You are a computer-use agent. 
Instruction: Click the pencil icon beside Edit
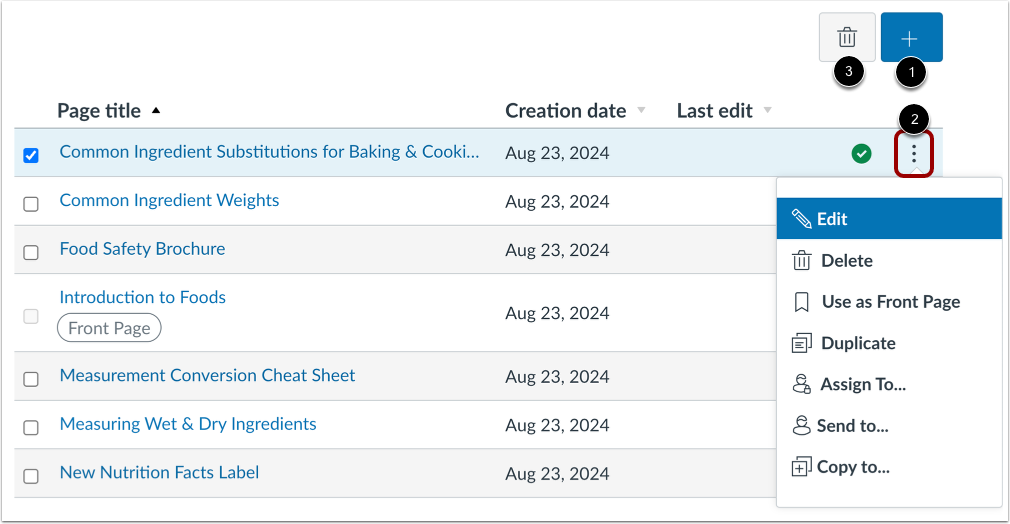[801, 219]
